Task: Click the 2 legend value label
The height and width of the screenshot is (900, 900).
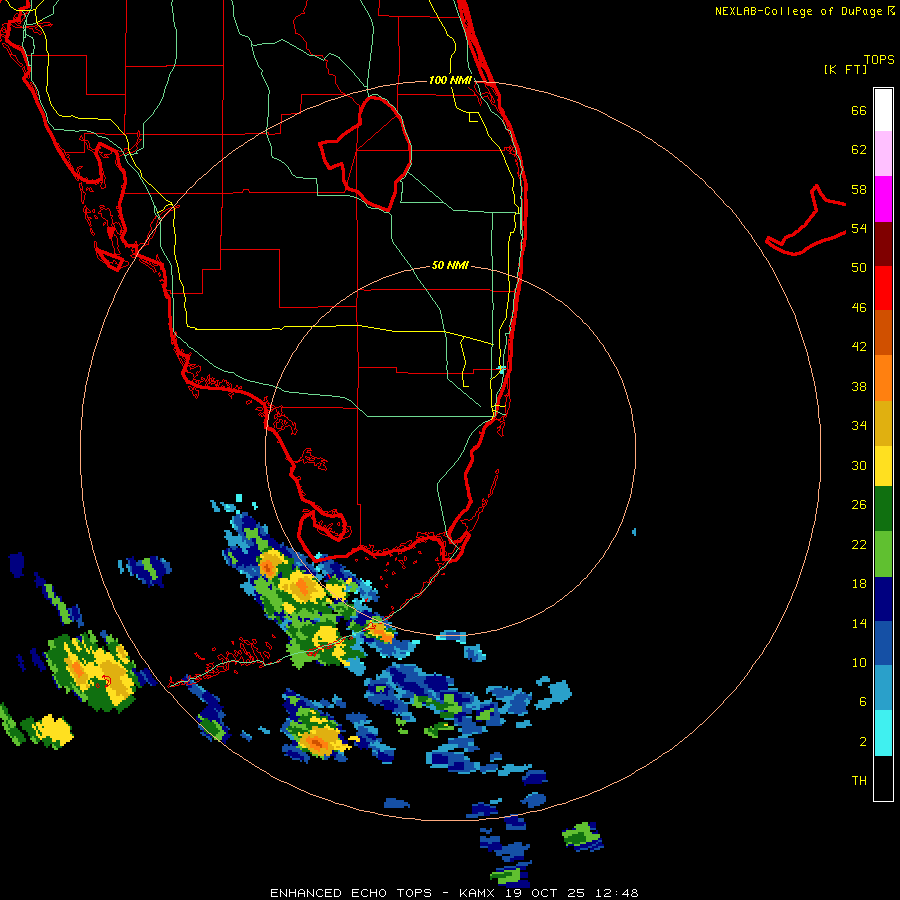Action: pos(863,742)
